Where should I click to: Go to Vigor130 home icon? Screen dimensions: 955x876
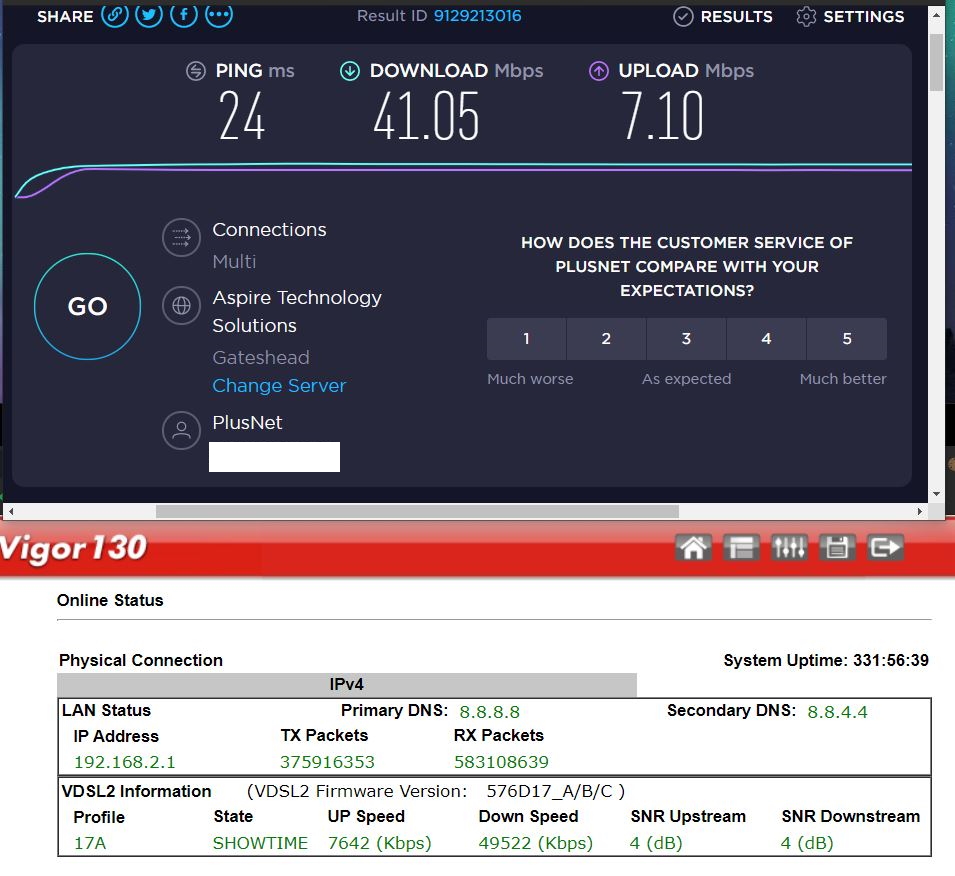pos(694,547)
